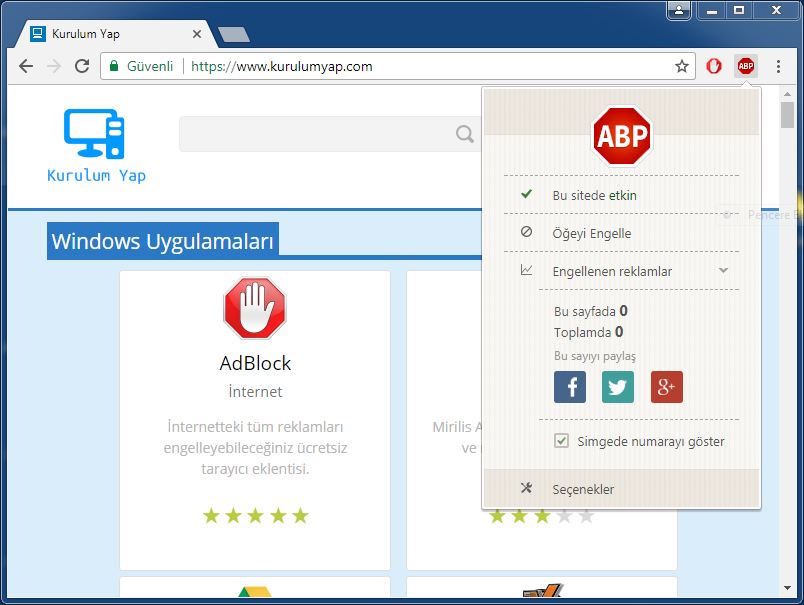The width and height of the screenshot is (804, 605).
Task: Click the blocked-circle icon beside Öğeyi Engelle
Action: click(526, 232)
